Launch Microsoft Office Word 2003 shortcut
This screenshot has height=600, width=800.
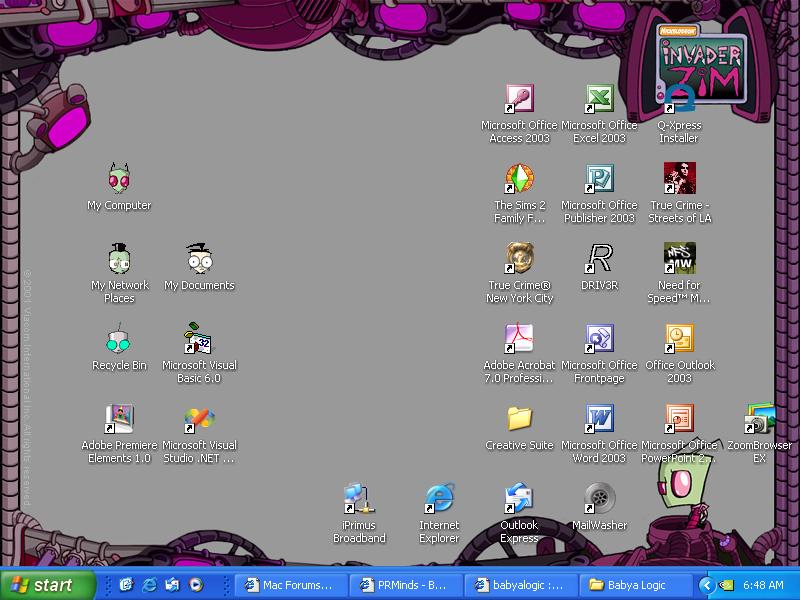pos(599,418)
